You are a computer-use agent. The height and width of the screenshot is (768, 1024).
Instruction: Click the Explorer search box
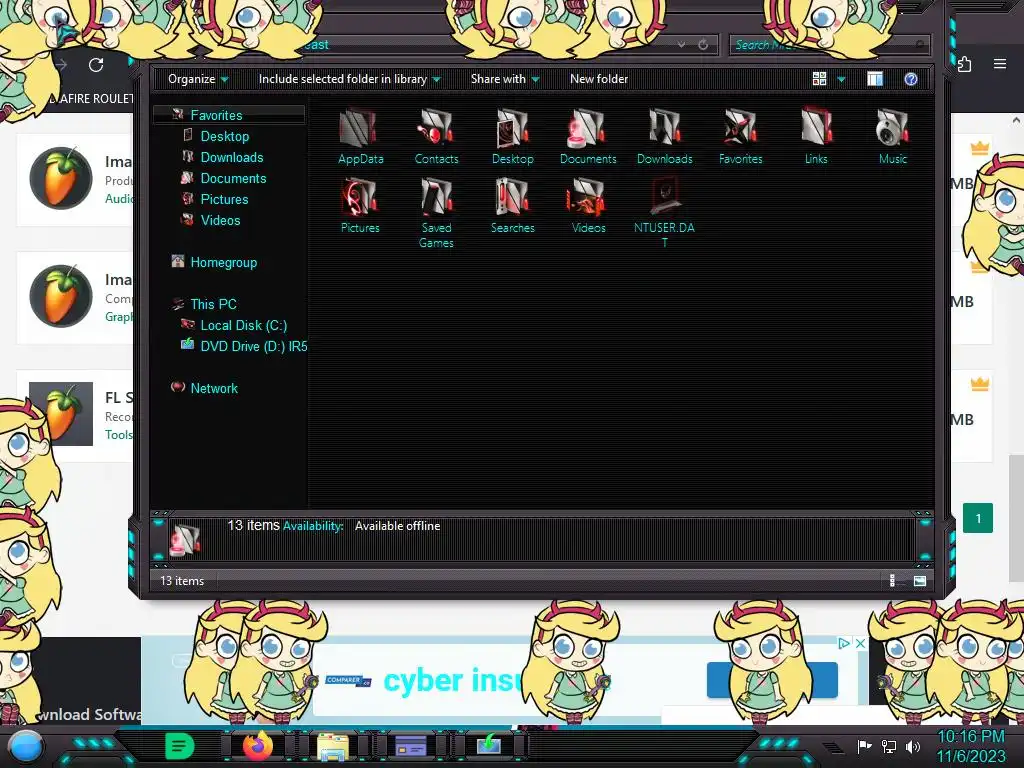coord(829,44)
